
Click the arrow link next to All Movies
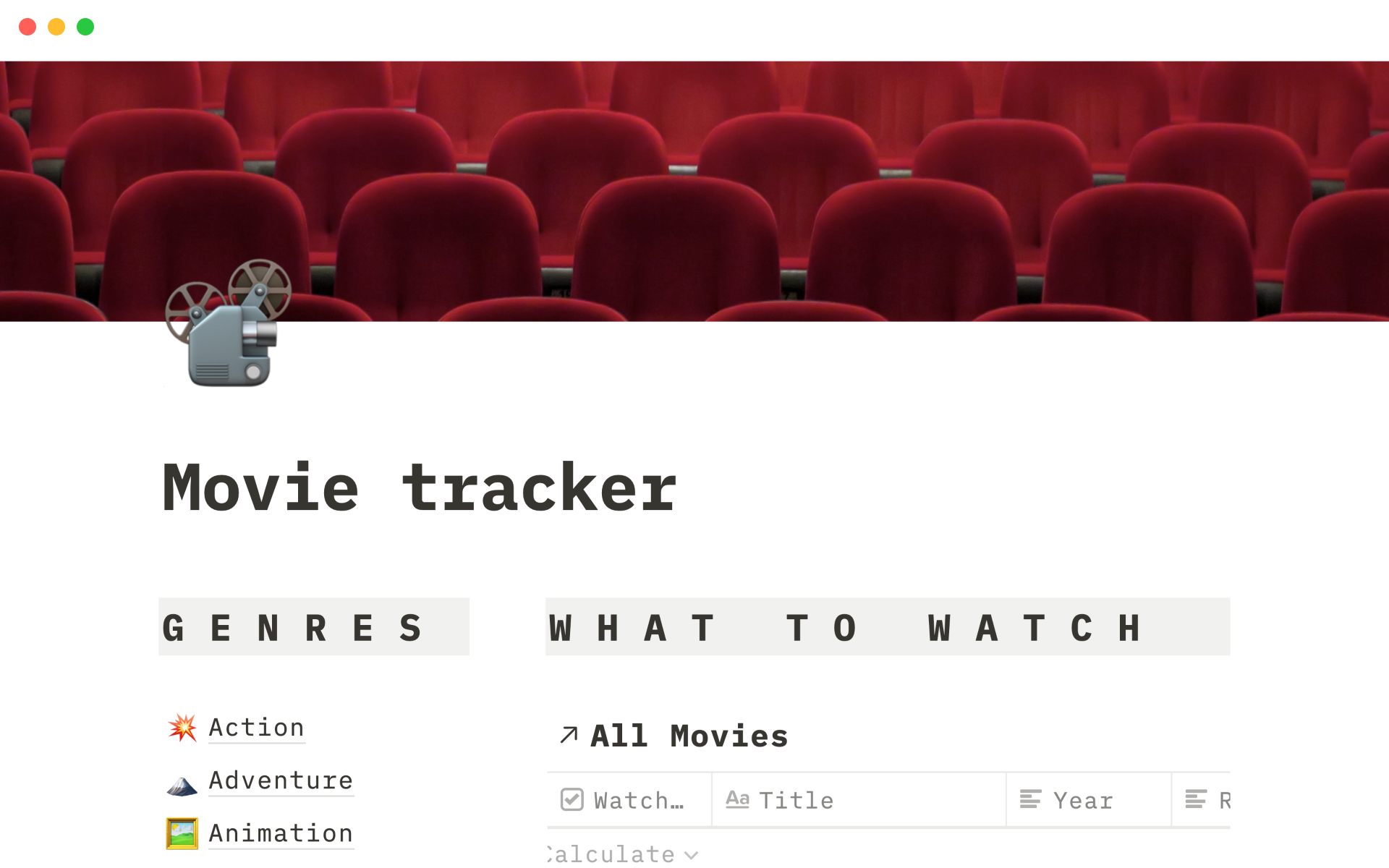click(x=567, y=736)
